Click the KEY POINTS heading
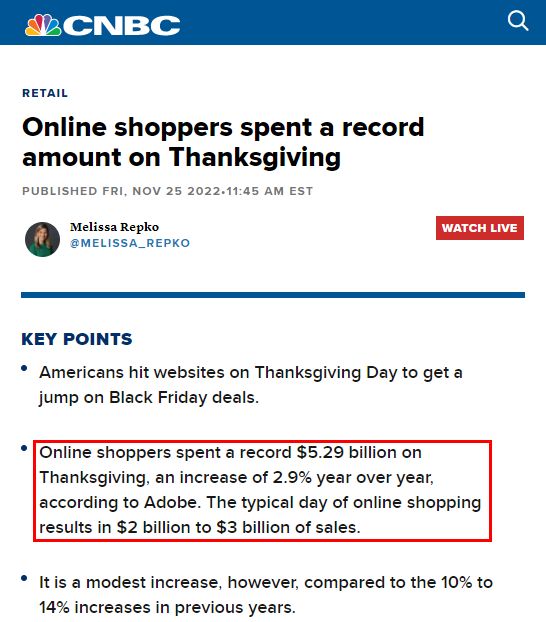546x622 pixels. coord(77,339)
